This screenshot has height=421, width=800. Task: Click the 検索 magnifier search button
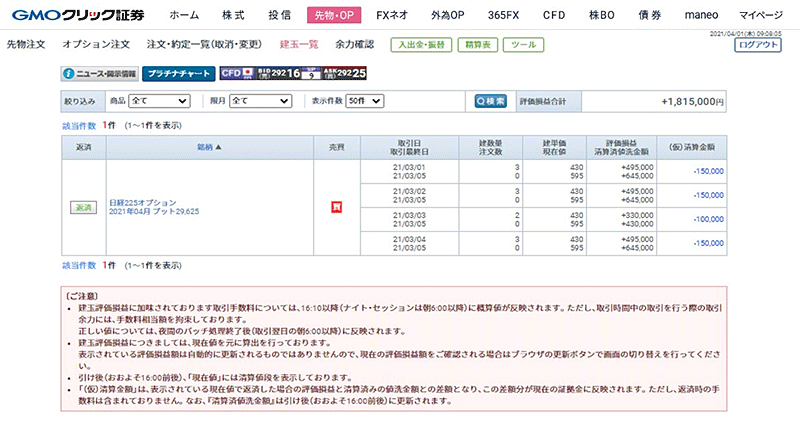click(x=491, y=101)
